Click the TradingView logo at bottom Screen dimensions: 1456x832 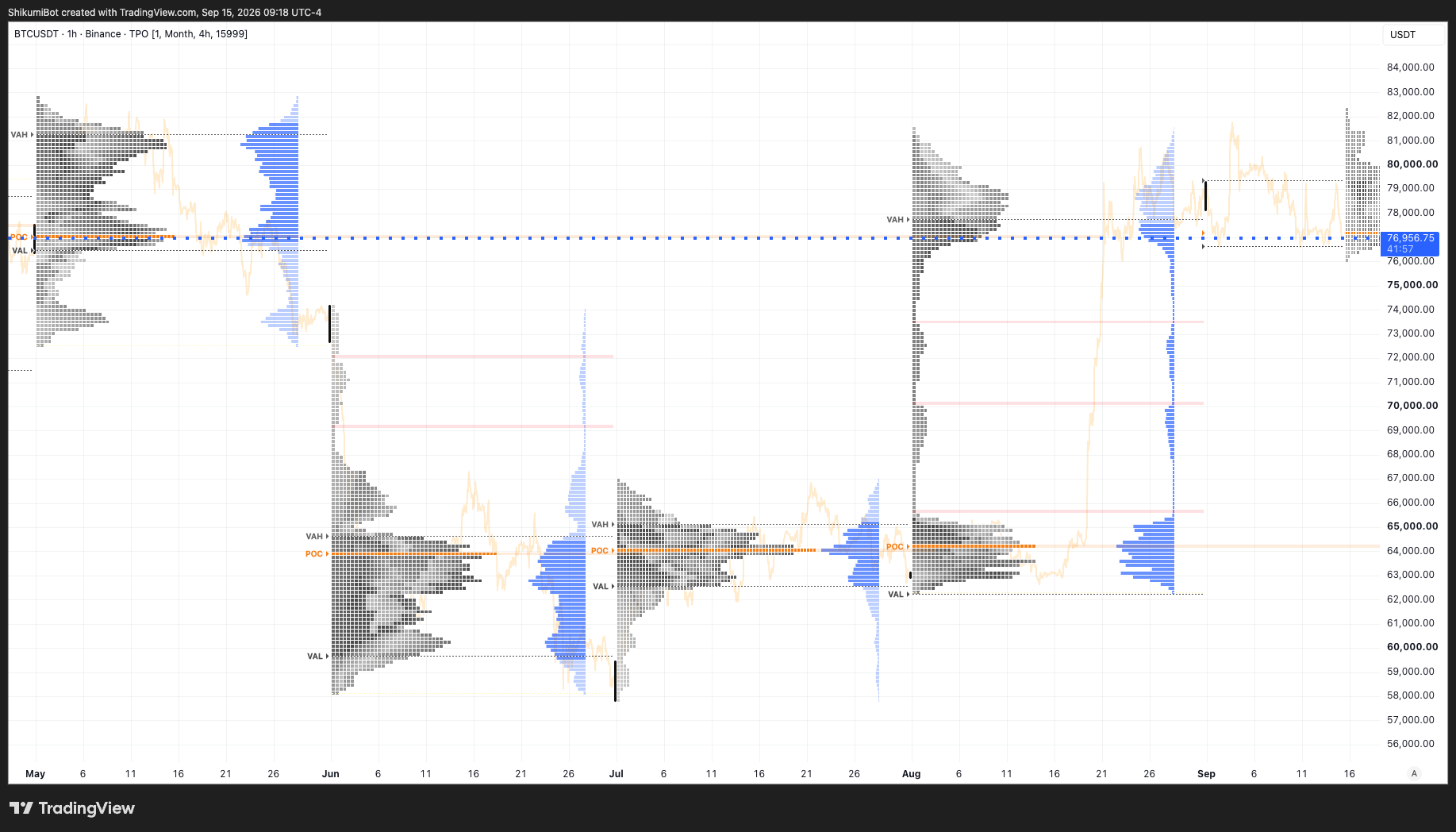(x=72, y=808)
